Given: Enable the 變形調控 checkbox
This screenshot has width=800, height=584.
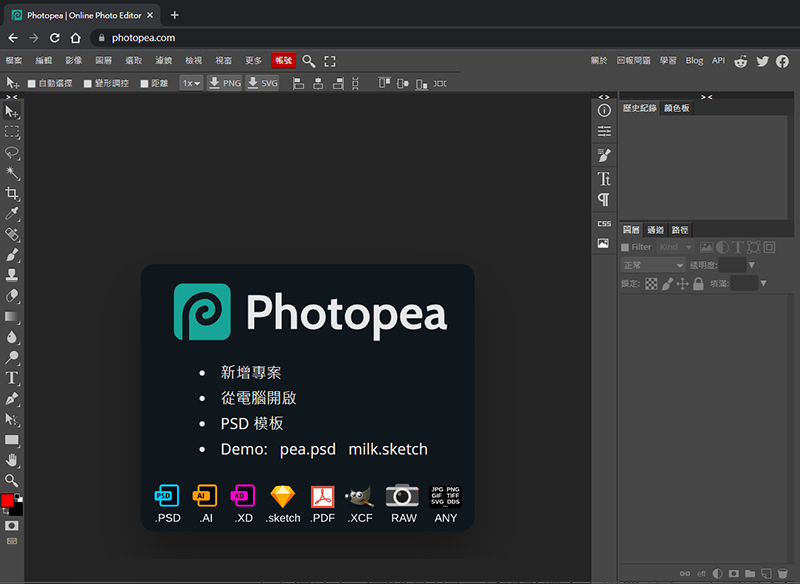Looking at the screenshot, I should 88,84.
